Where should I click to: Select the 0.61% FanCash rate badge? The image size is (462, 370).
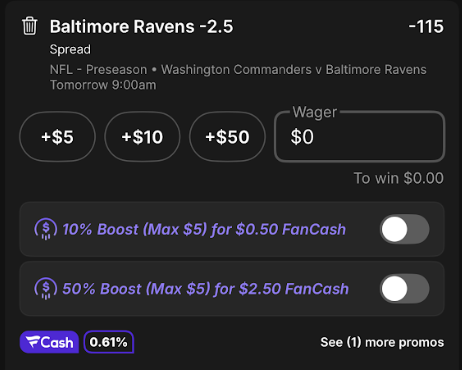pyautogui.click(x=108, y=342)
